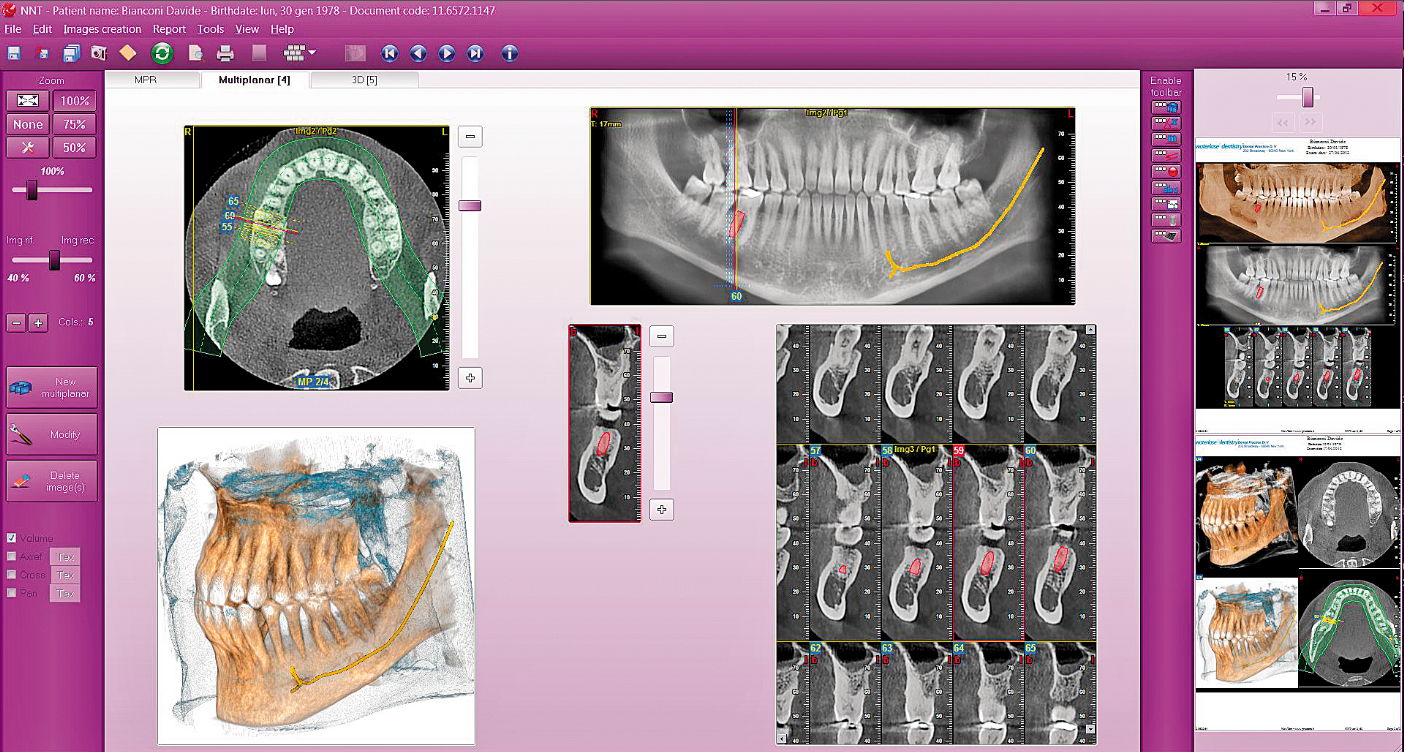Enable the Cross checkbox
The width and height of the screenshot is (1404, 752).
(x=12, y=574)
